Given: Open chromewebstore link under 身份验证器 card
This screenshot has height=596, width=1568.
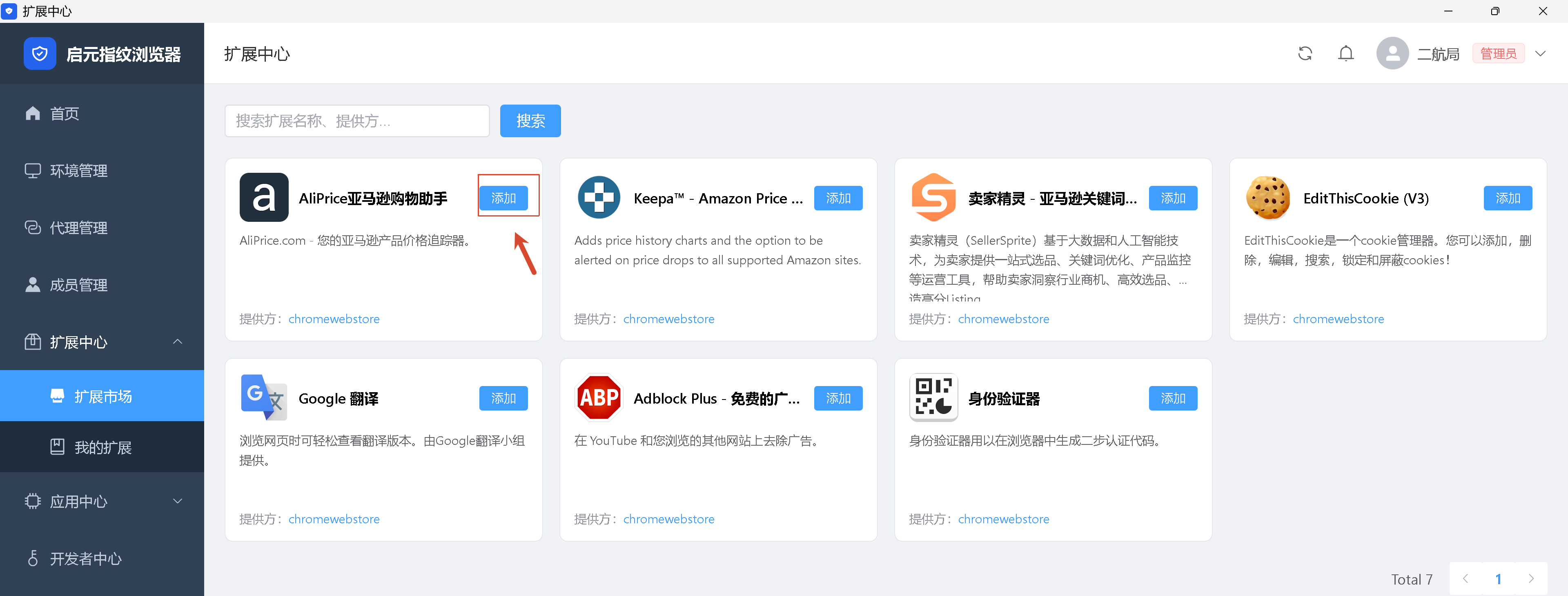Looking at the screenshot, I should [x=1003, y=519].
